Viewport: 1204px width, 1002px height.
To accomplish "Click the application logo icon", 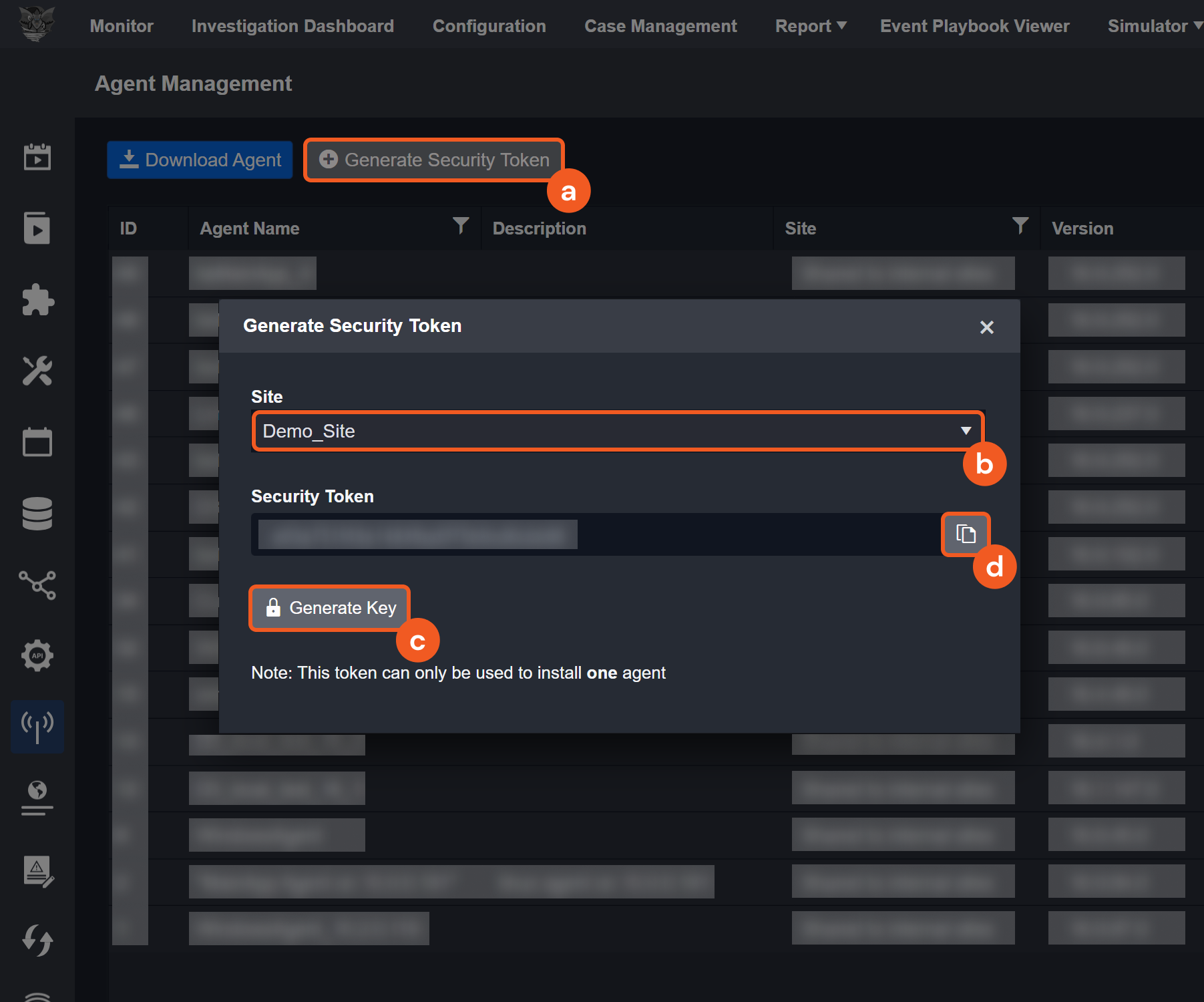I will click(37, 24).
